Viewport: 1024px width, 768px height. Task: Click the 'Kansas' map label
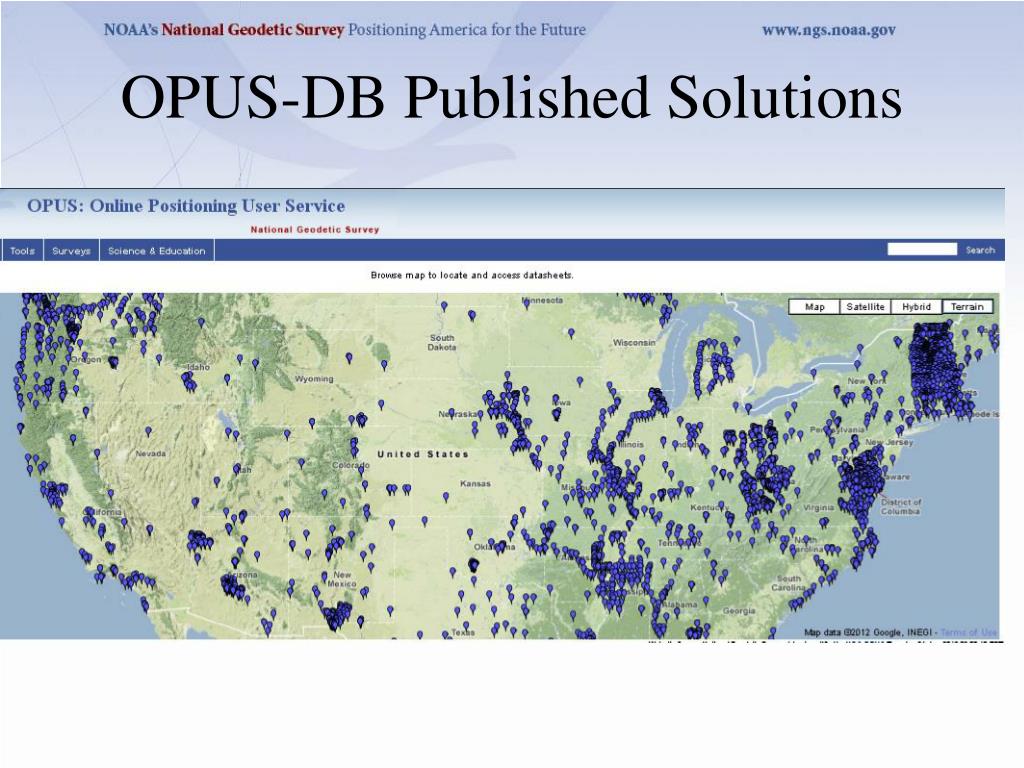[475, 484]
